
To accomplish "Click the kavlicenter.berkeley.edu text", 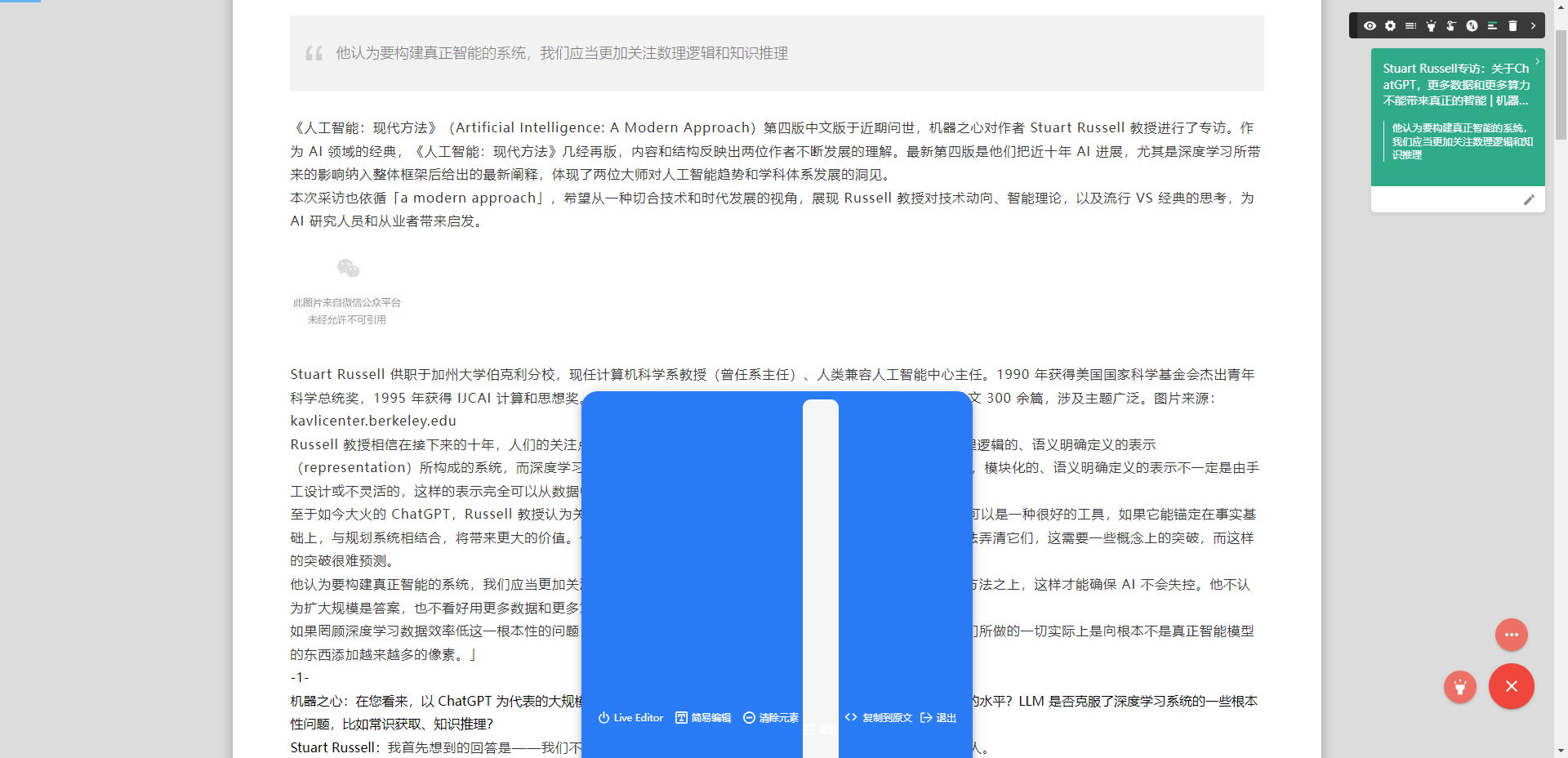I will coord(373,421).
